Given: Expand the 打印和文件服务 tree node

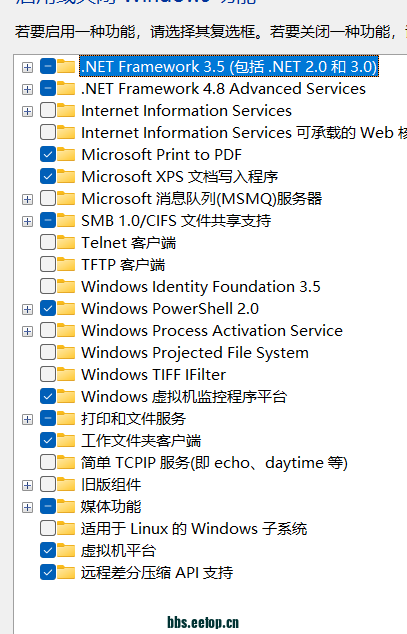Looking at the screenshot, I should point(27,419).
